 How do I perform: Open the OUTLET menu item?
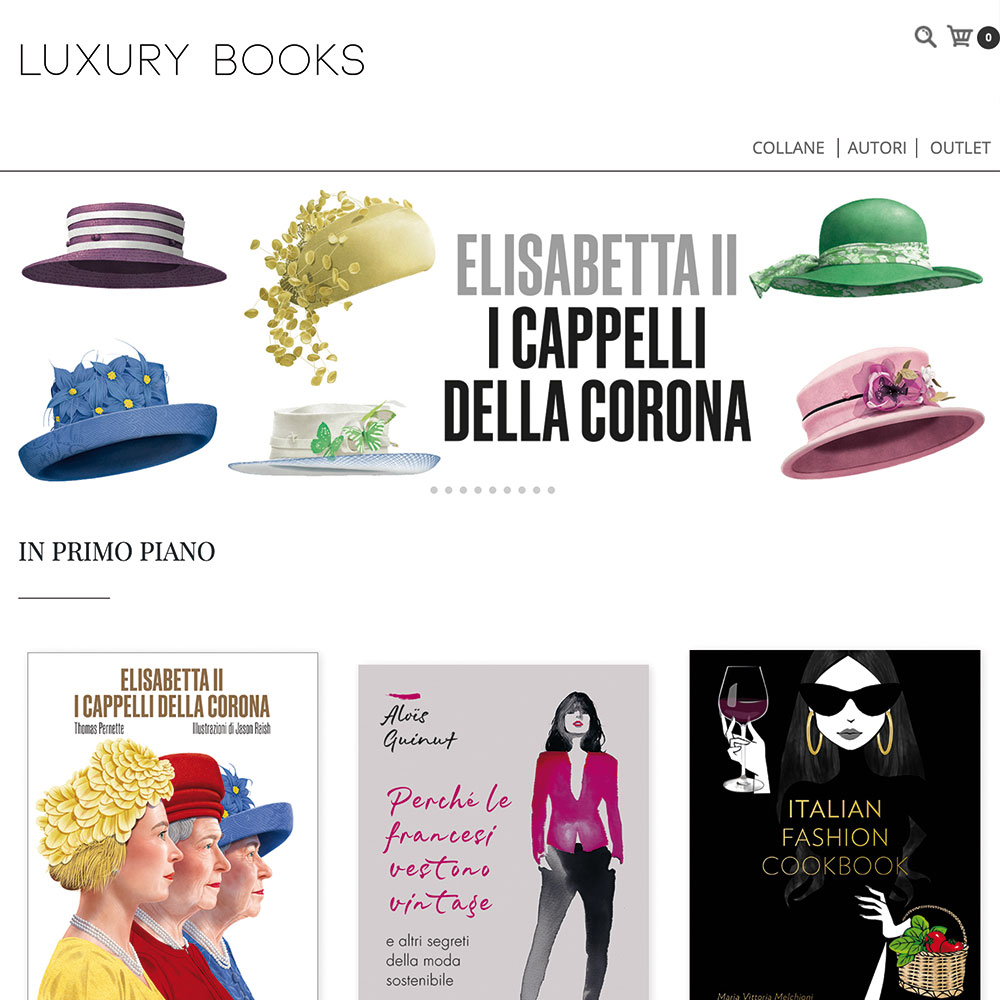[960, 148]
